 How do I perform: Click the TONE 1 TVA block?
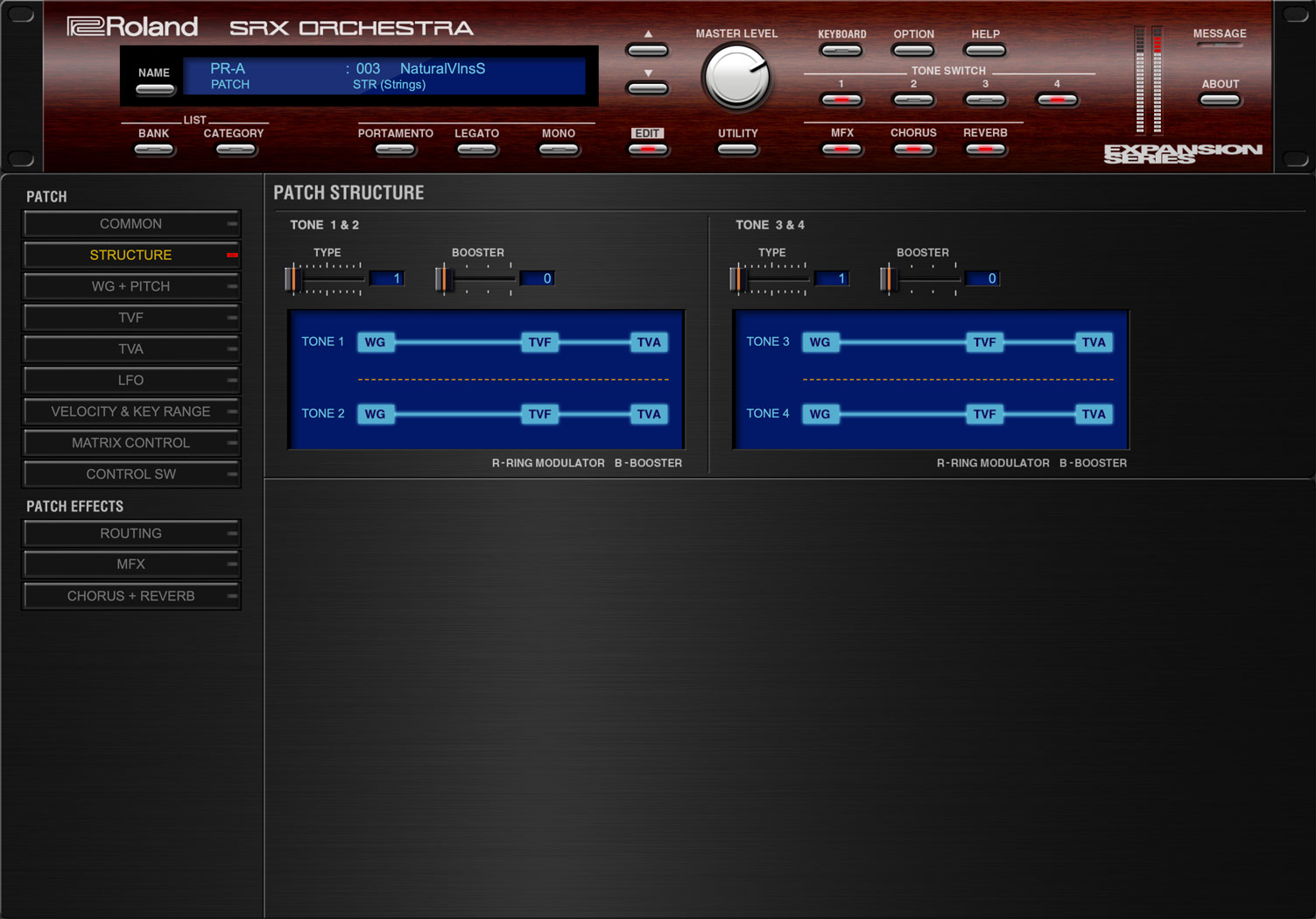coord(649,342)
